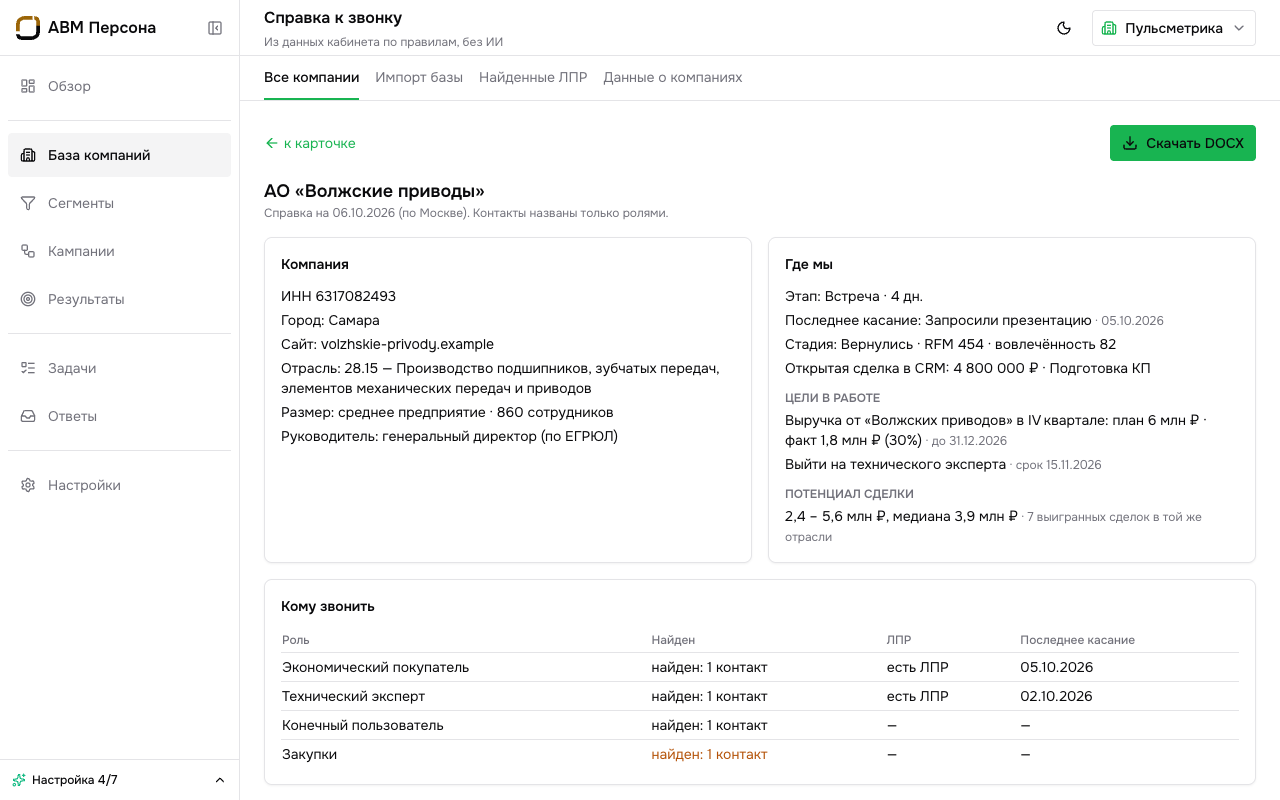
Task: Open Настройки gear icon
Action: [28, 485]
